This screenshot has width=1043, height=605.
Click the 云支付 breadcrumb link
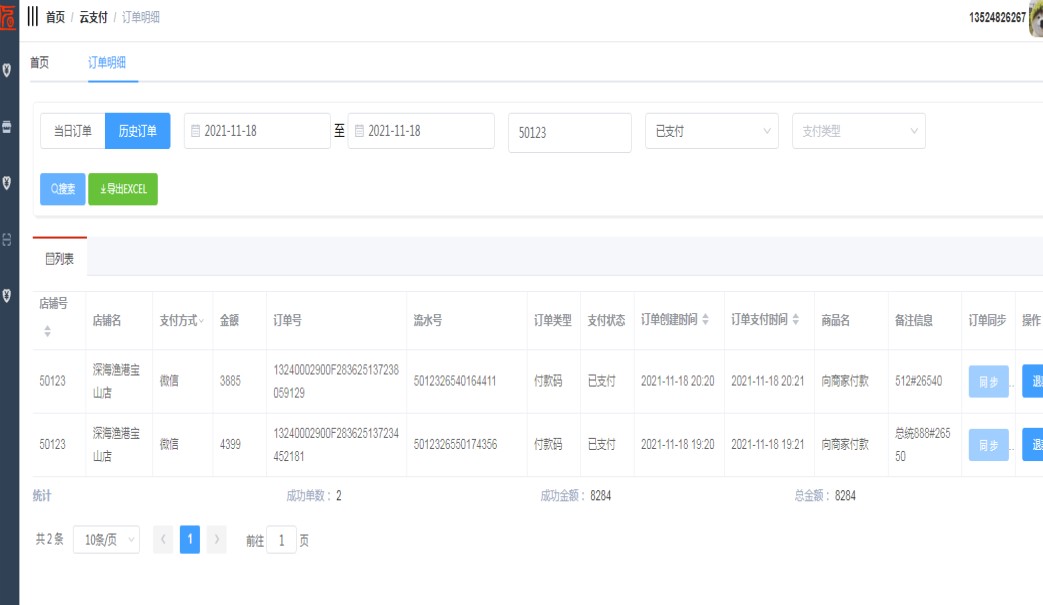93,18
